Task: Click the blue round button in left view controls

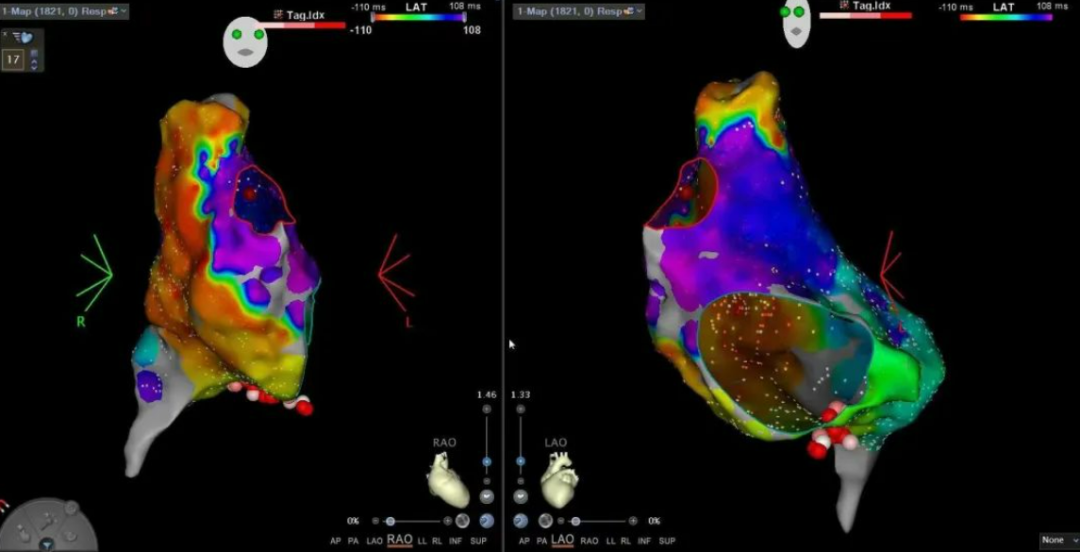Action: (x=486, y=521)
